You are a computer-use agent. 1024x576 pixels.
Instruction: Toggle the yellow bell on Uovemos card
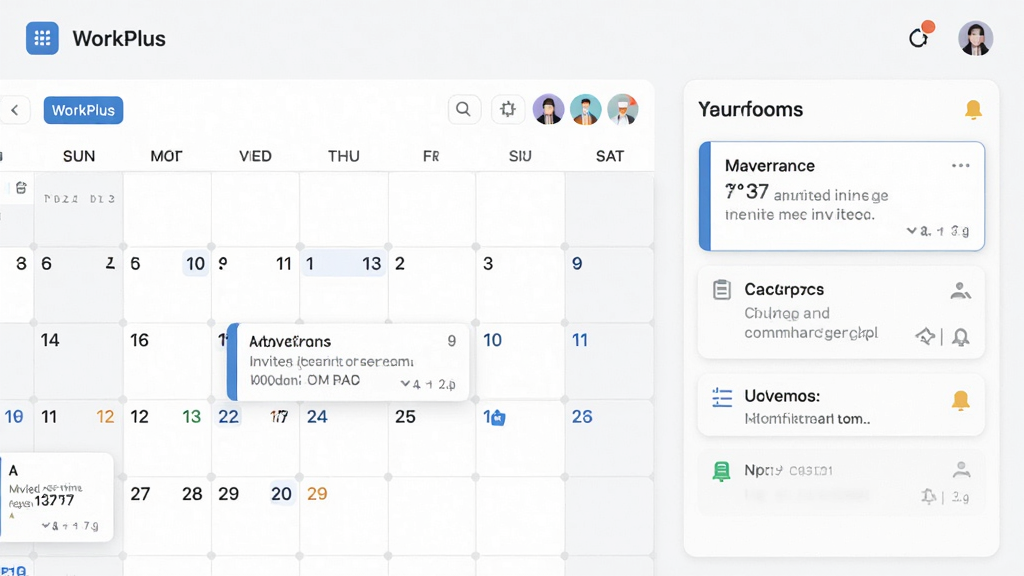coord(961,400)
